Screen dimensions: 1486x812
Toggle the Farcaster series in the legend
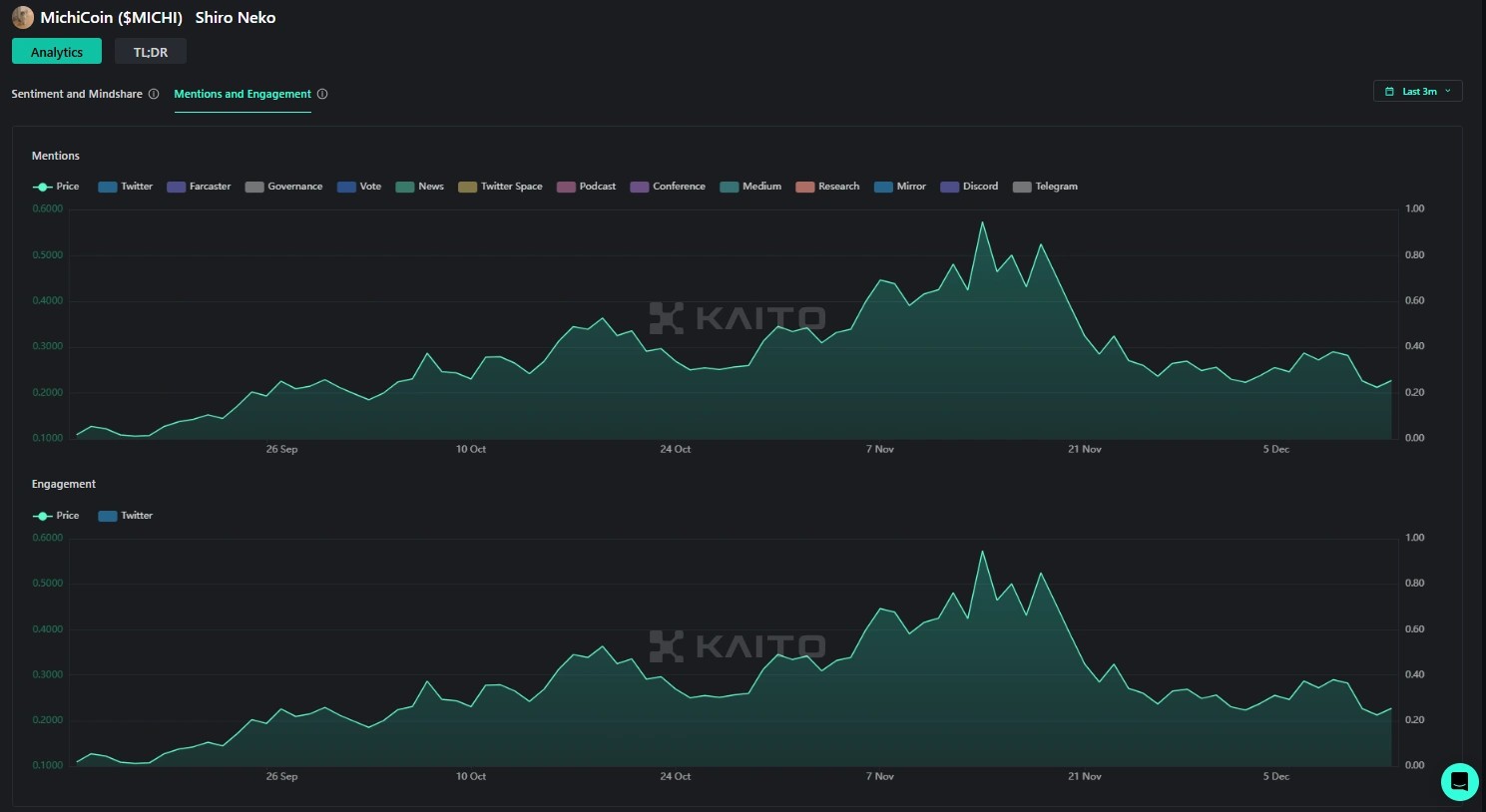199,187
